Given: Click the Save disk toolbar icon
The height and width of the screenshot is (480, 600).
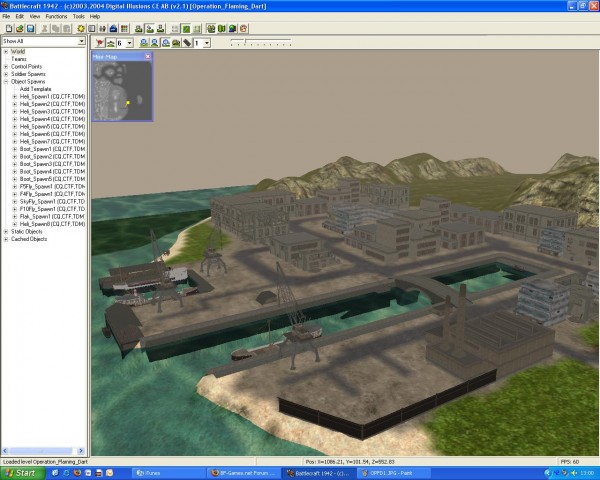Looking at the screenshot, I should [30, 29].
